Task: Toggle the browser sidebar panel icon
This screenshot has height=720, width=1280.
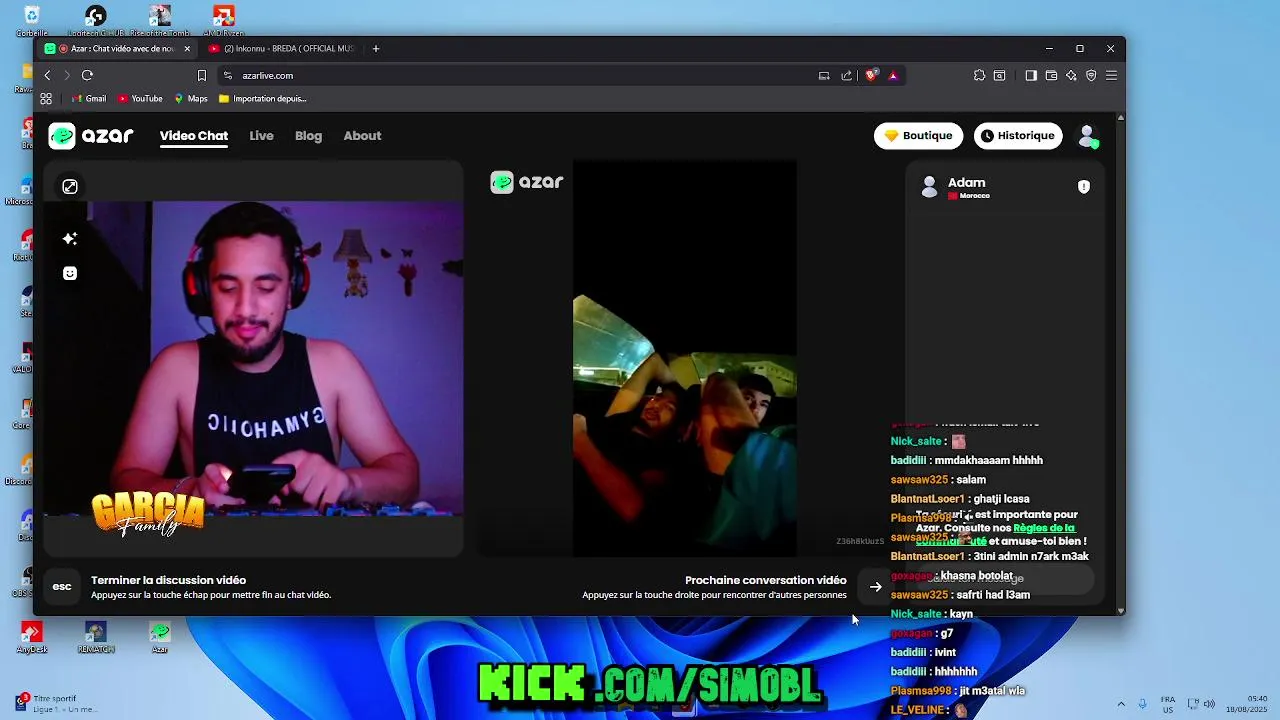Action: coord(1031,75)
